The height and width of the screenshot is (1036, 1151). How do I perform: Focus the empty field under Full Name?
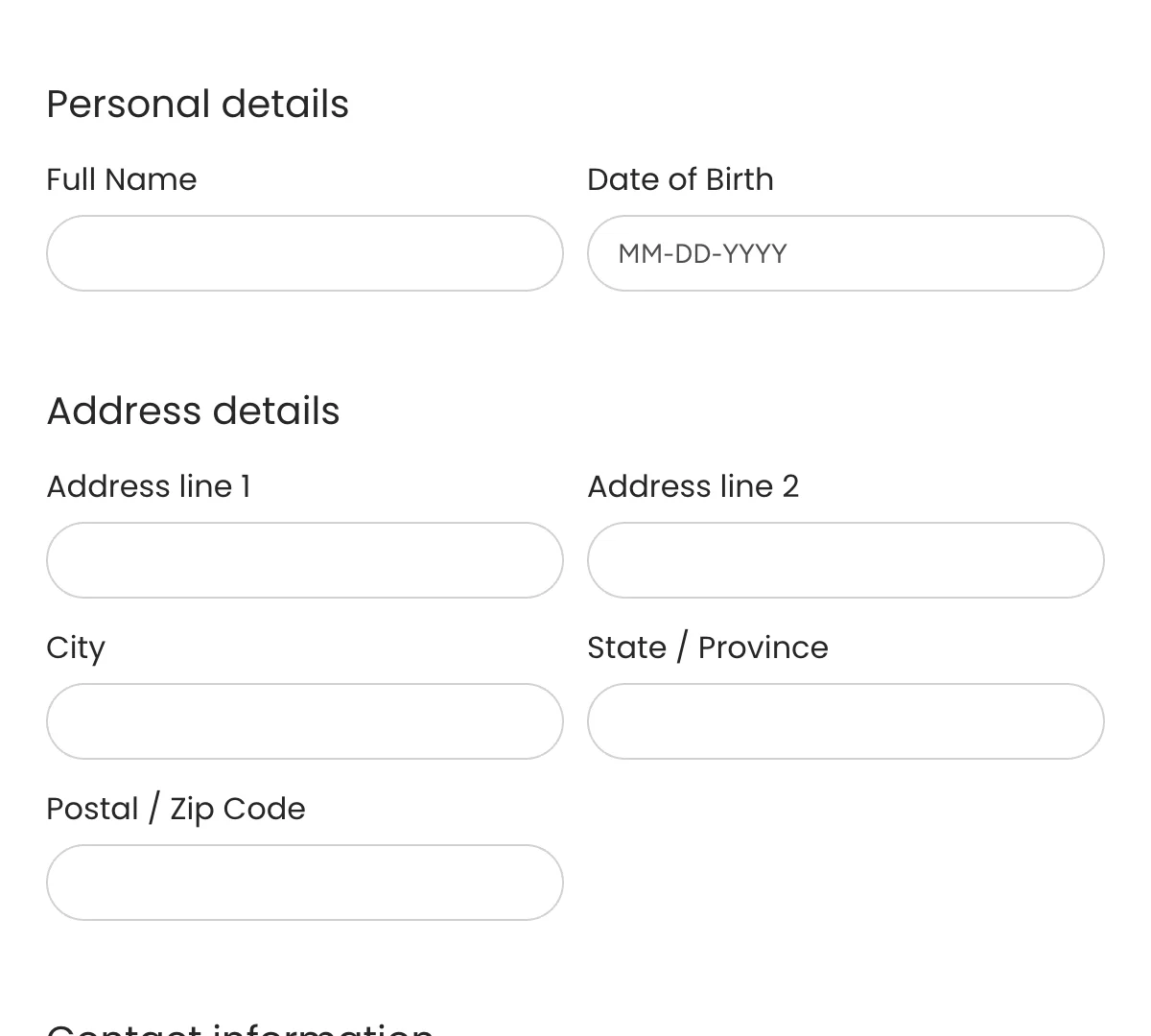click(x=304, y=253)
